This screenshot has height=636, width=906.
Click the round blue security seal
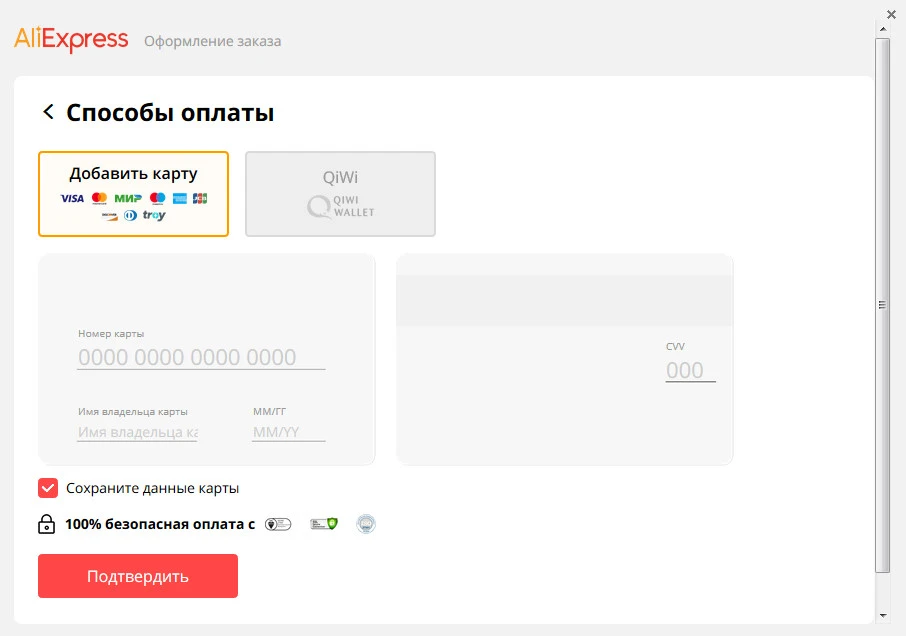(366, 524)
